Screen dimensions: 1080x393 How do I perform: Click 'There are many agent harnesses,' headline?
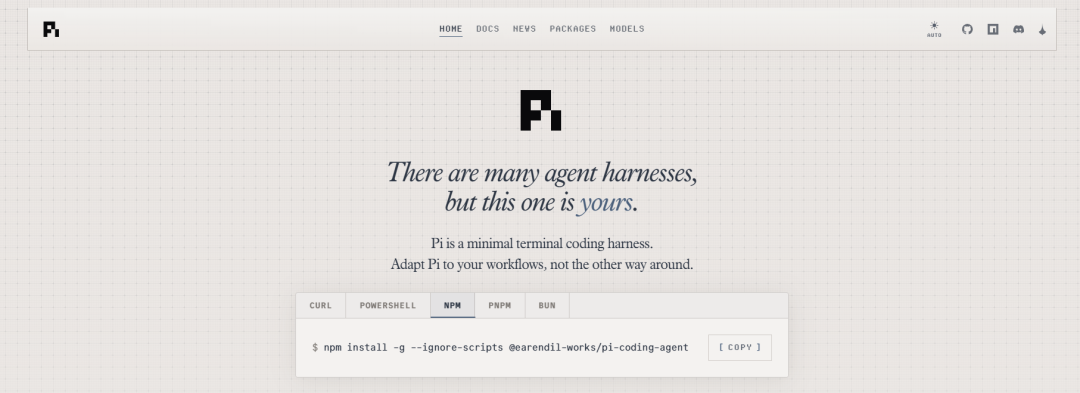tap(541, 172)
